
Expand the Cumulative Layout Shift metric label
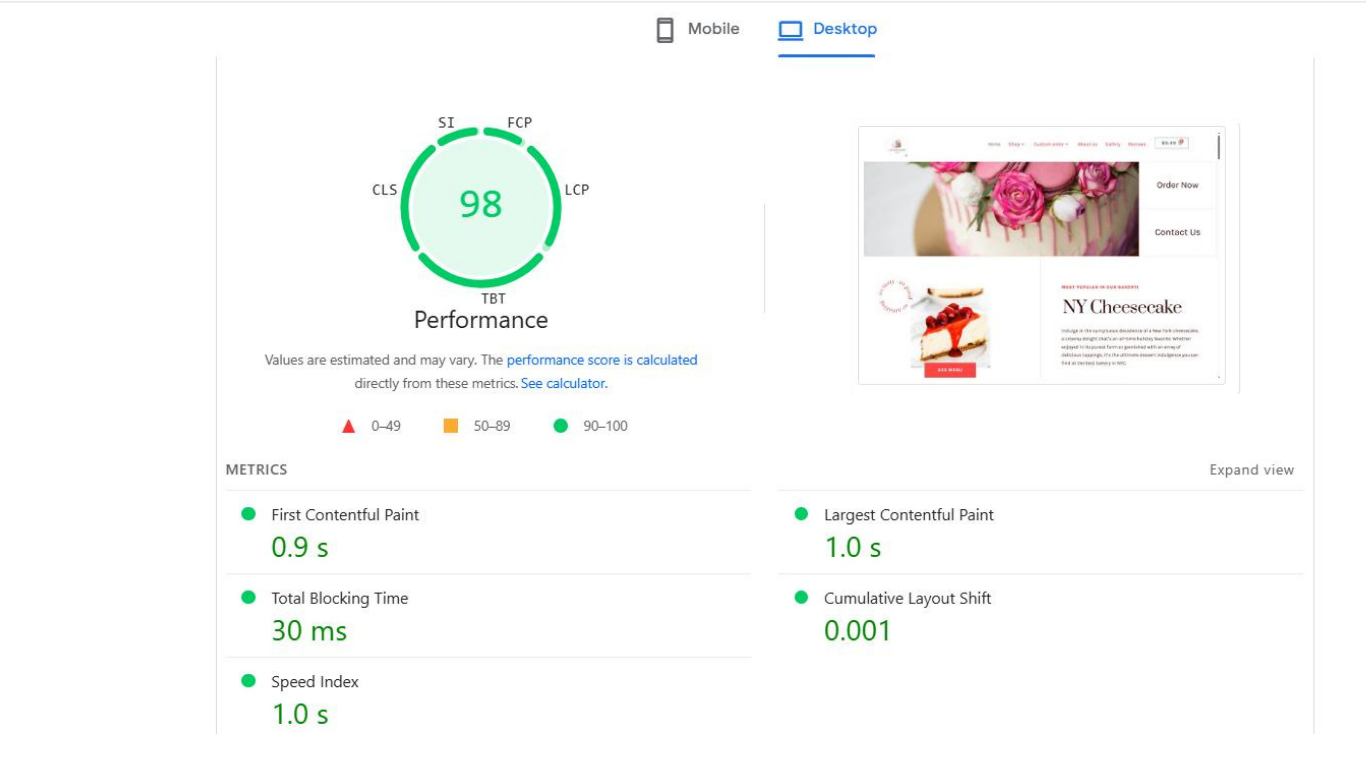coord(907,598)
